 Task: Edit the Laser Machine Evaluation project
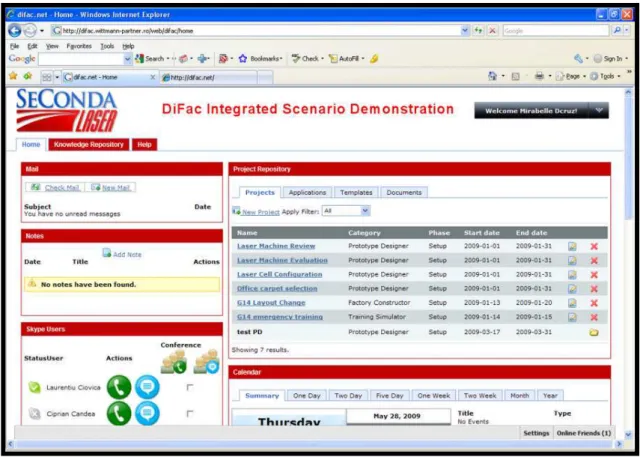point(573,260)
